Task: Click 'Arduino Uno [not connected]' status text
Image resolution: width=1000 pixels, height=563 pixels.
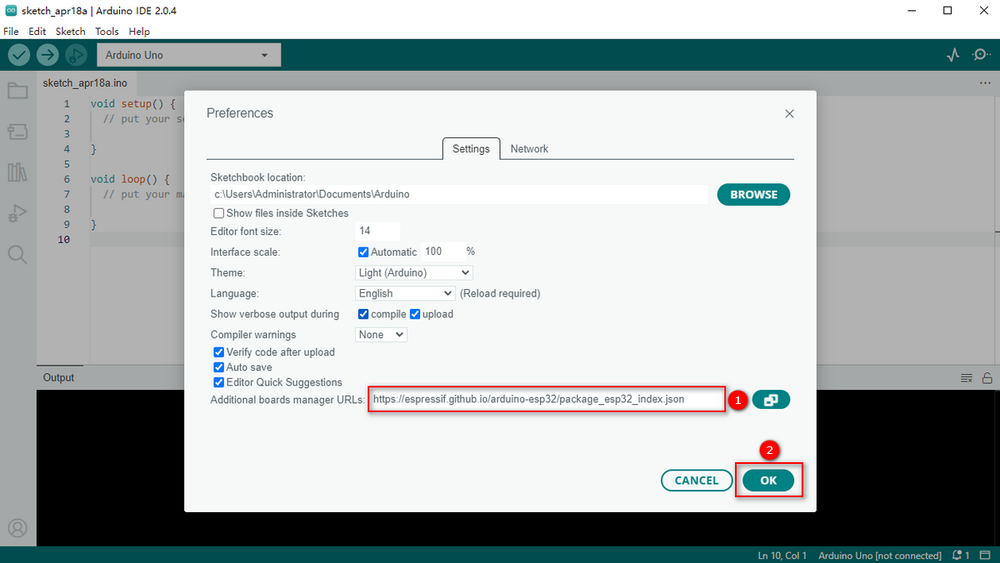Action: click(879, 555)
